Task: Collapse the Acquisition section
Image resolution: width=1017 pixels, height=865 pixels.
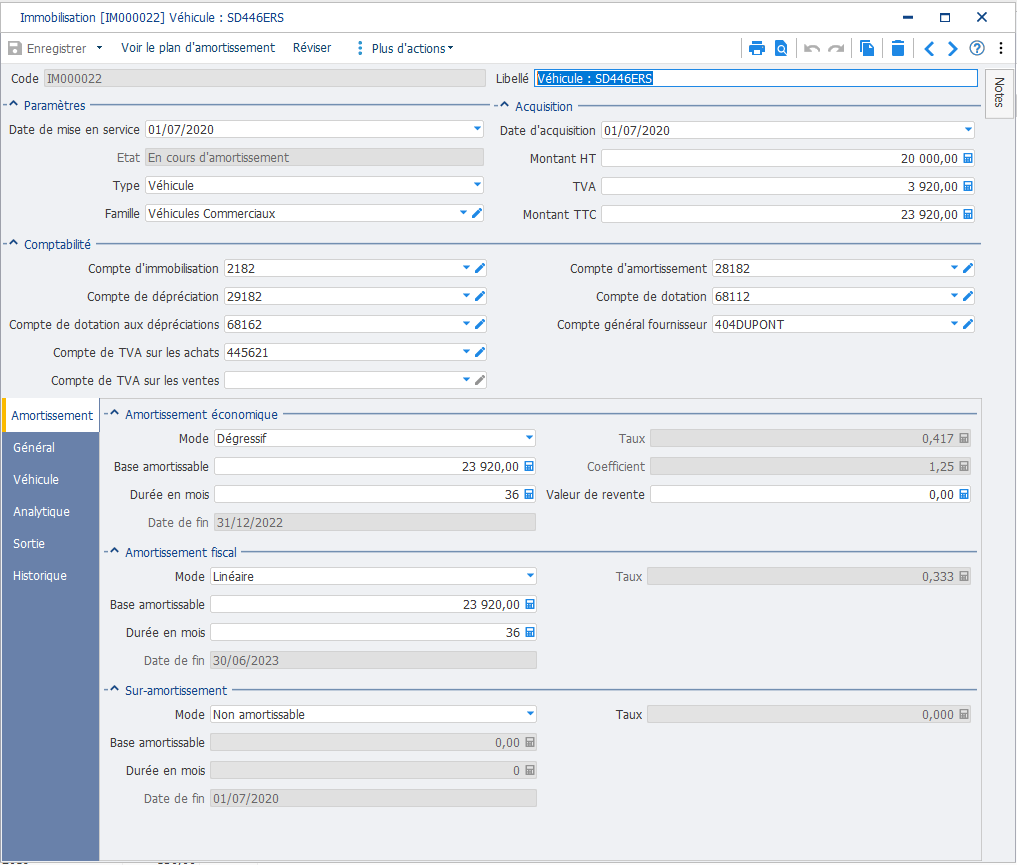Action: pyautogui.click(x=504, y=105)
